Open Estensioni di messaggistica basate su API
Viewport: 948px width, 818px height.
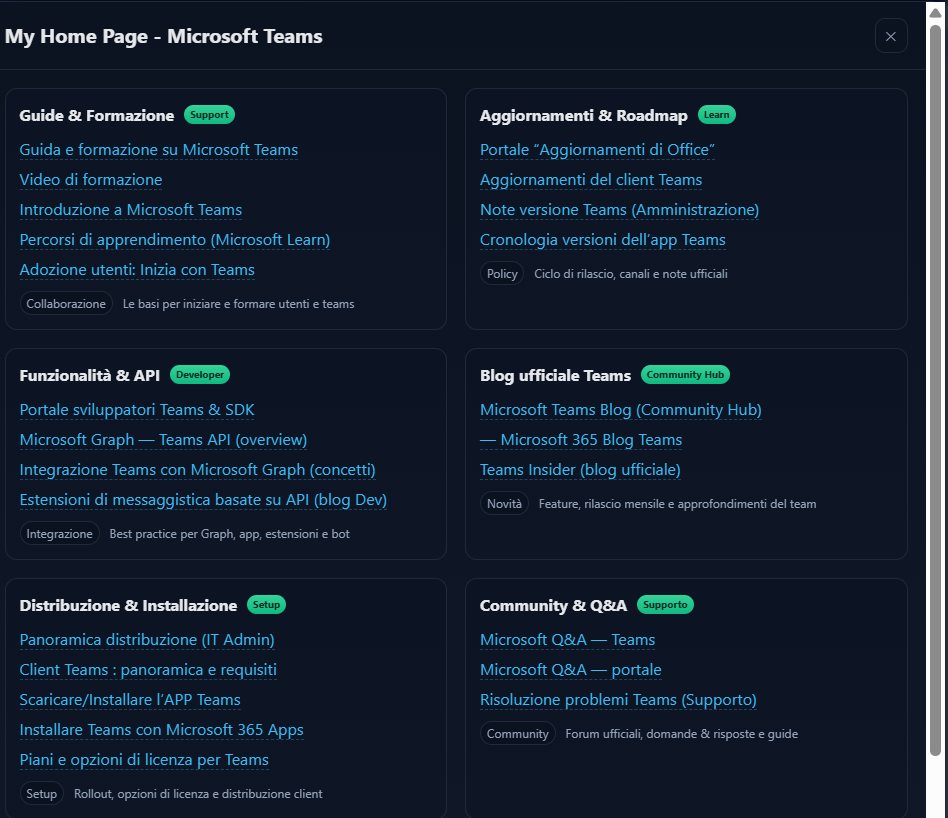point(203,500)
